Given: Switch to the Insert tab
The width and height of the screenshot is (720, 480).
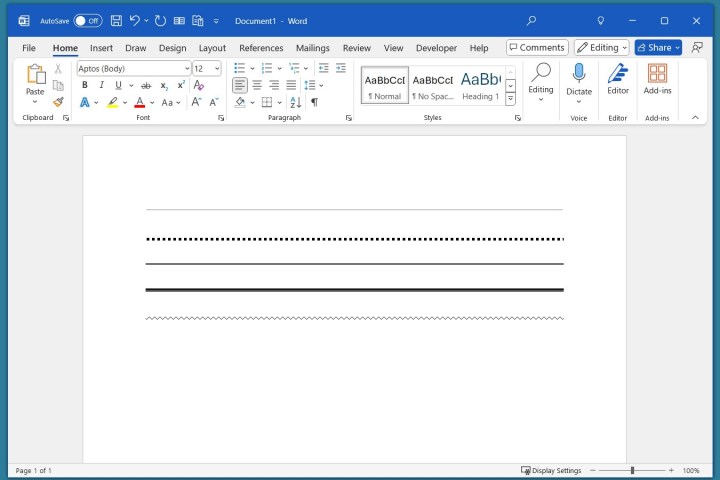Looking at the screenshot, I should coord(101,48).
